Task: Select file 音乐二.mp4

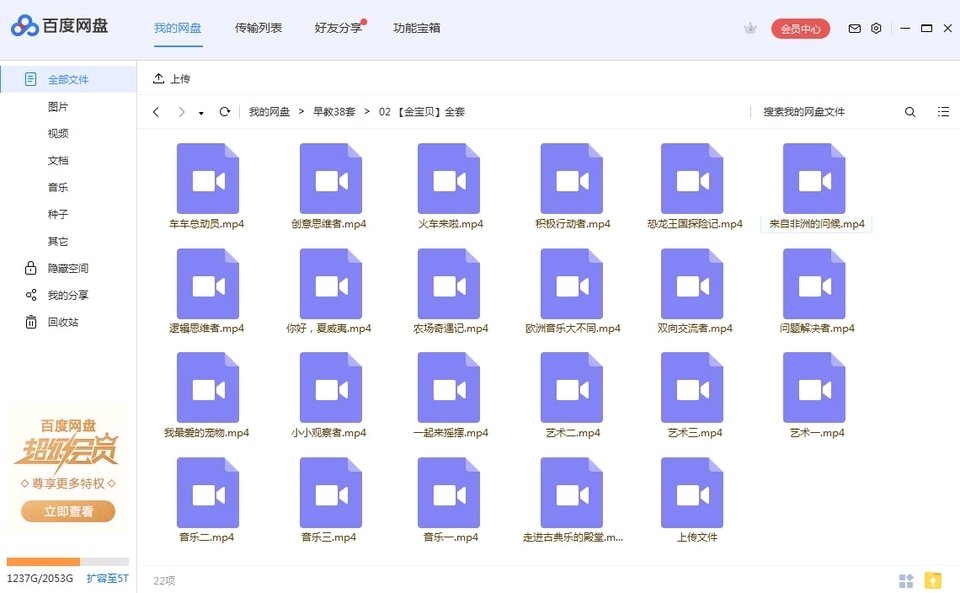Action: tap(207, 501)
